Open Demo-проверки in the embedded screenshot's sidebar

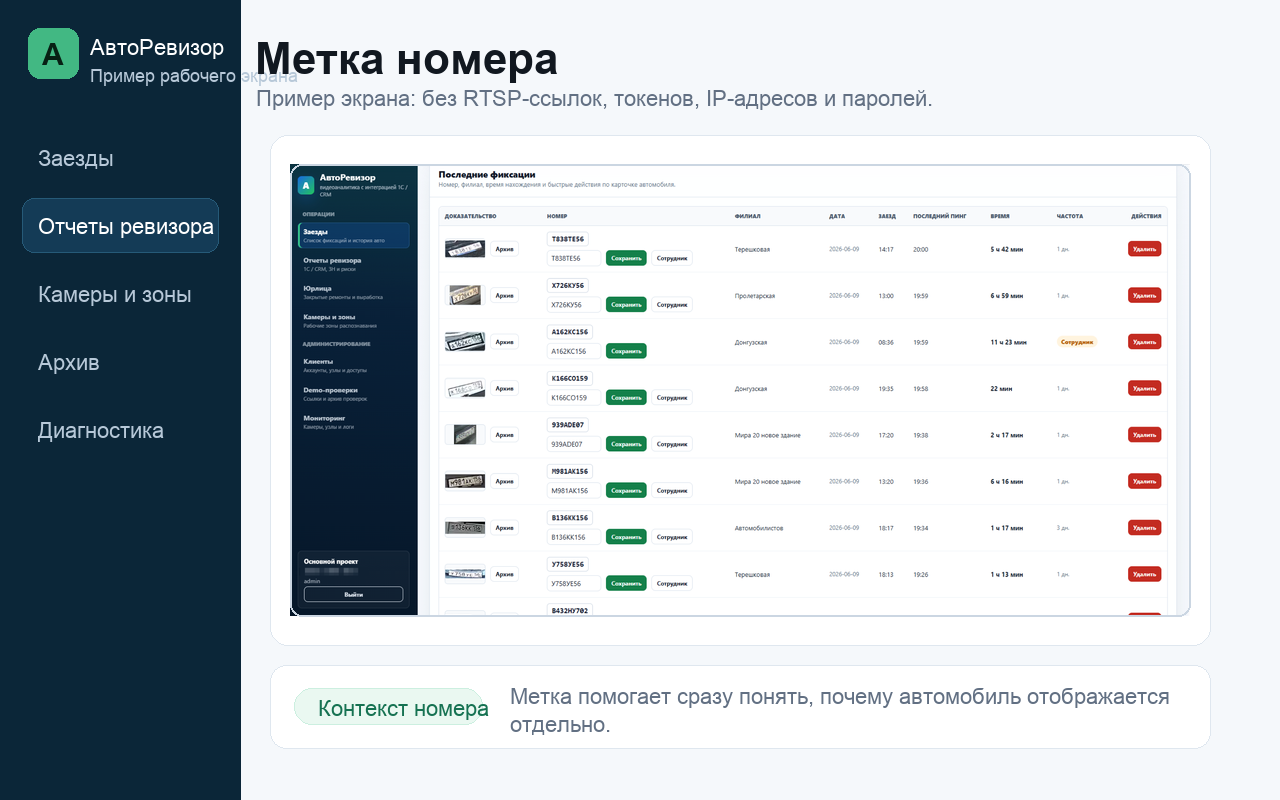(x=354, y=393)
